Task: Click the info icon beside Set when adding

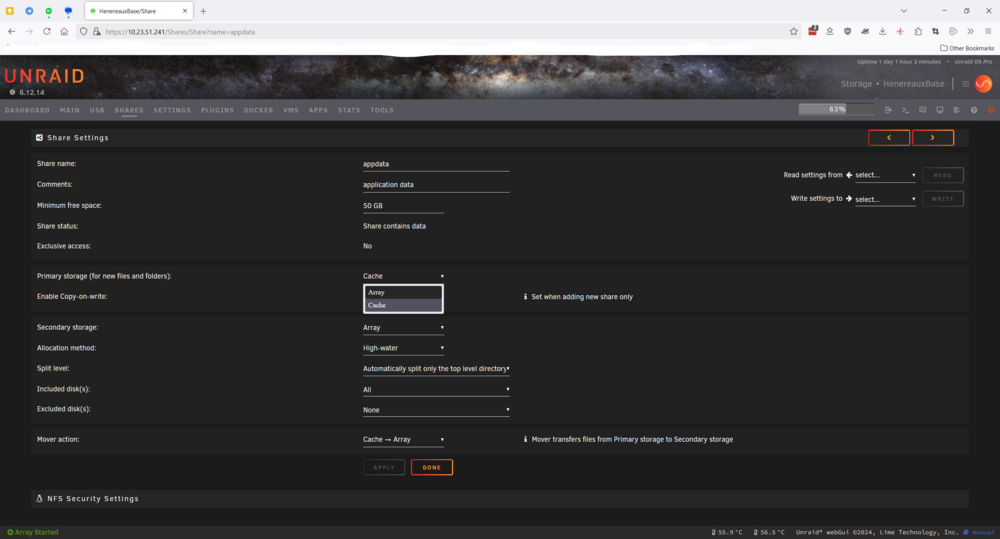Action: pos(526,297)
